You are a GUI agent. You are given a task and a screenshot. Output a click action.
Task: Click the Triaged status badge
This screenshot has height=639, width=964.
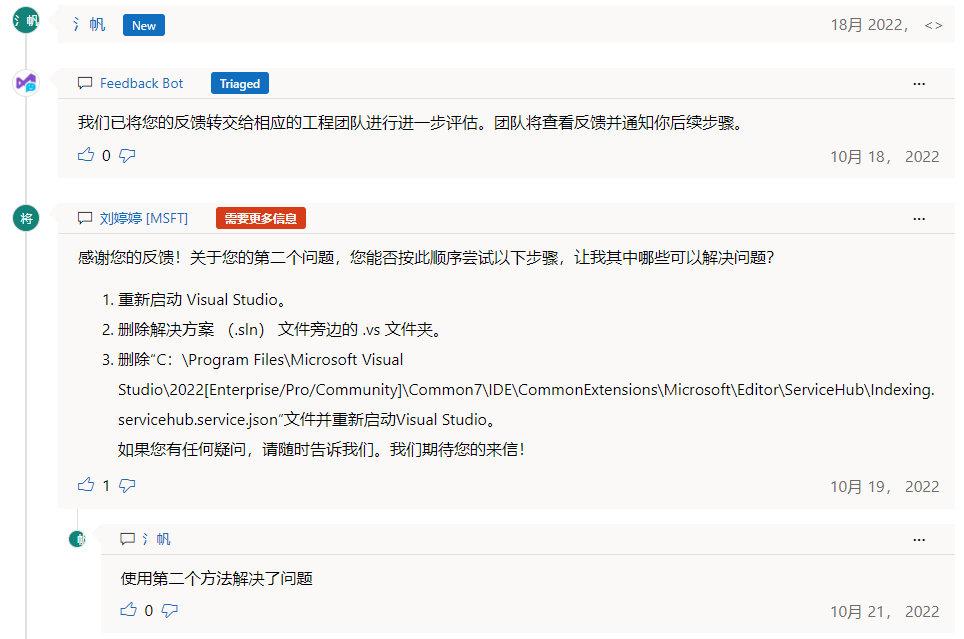point(240,83)
